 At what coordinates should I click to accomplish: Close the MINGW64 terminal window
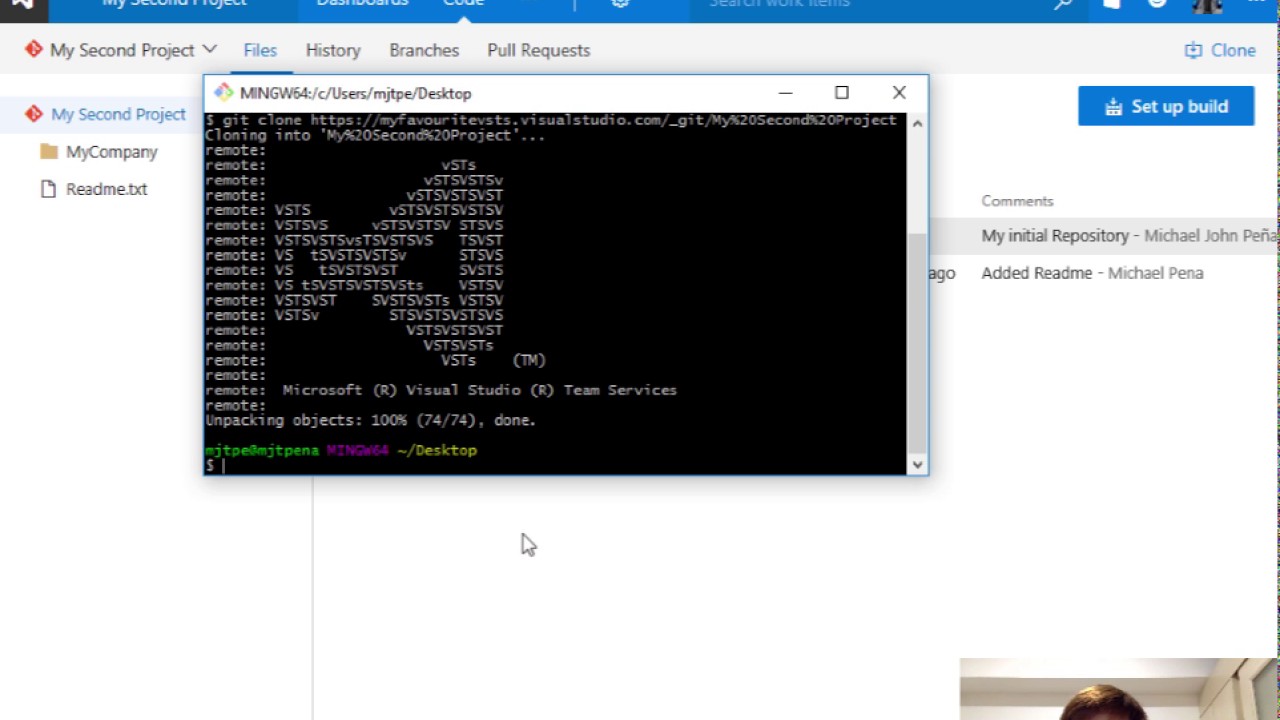(x=899, y=93)
